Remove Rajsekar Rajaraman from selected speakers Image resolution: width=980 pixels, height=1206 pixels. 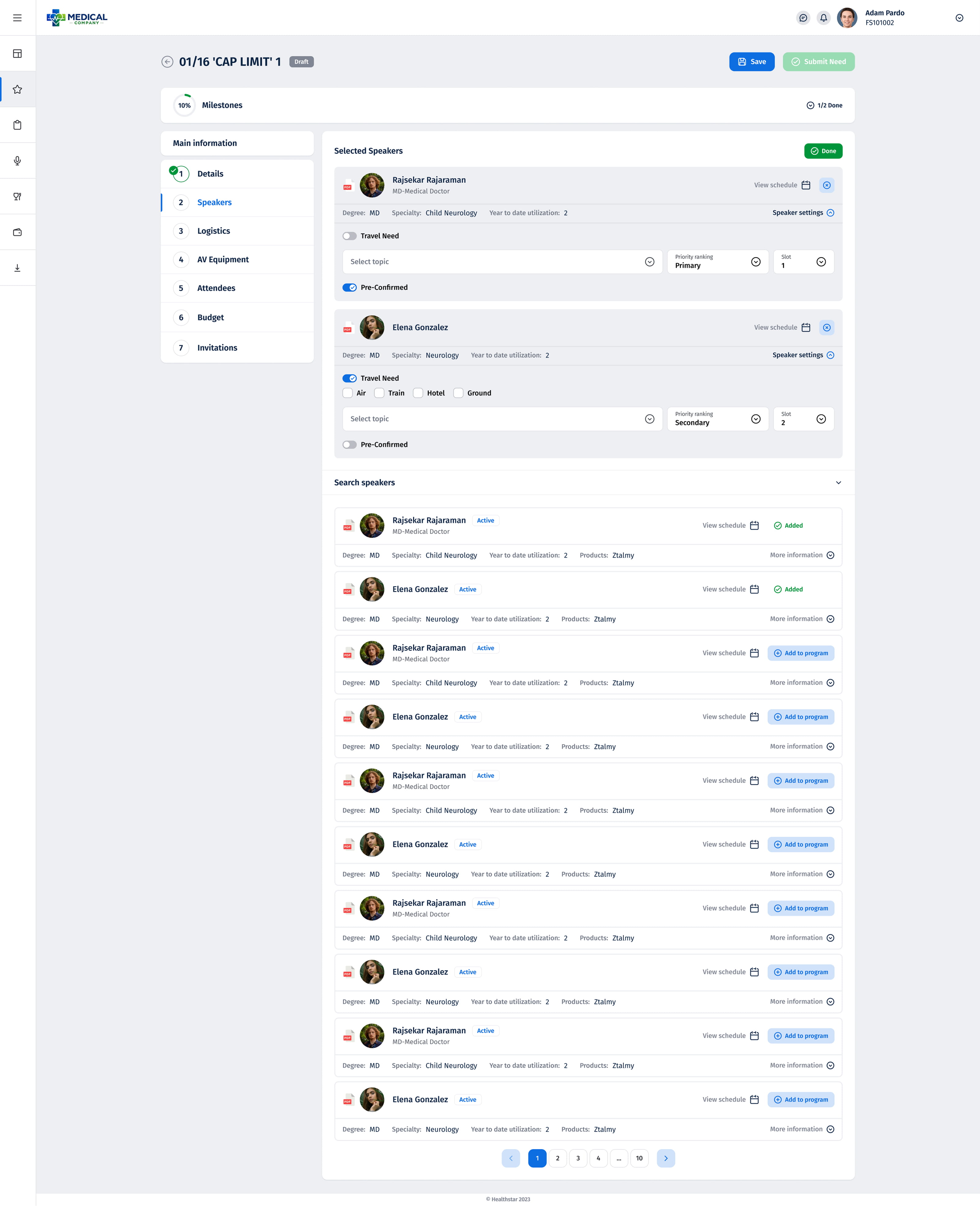pyautogui.click(x=827, y=185)
